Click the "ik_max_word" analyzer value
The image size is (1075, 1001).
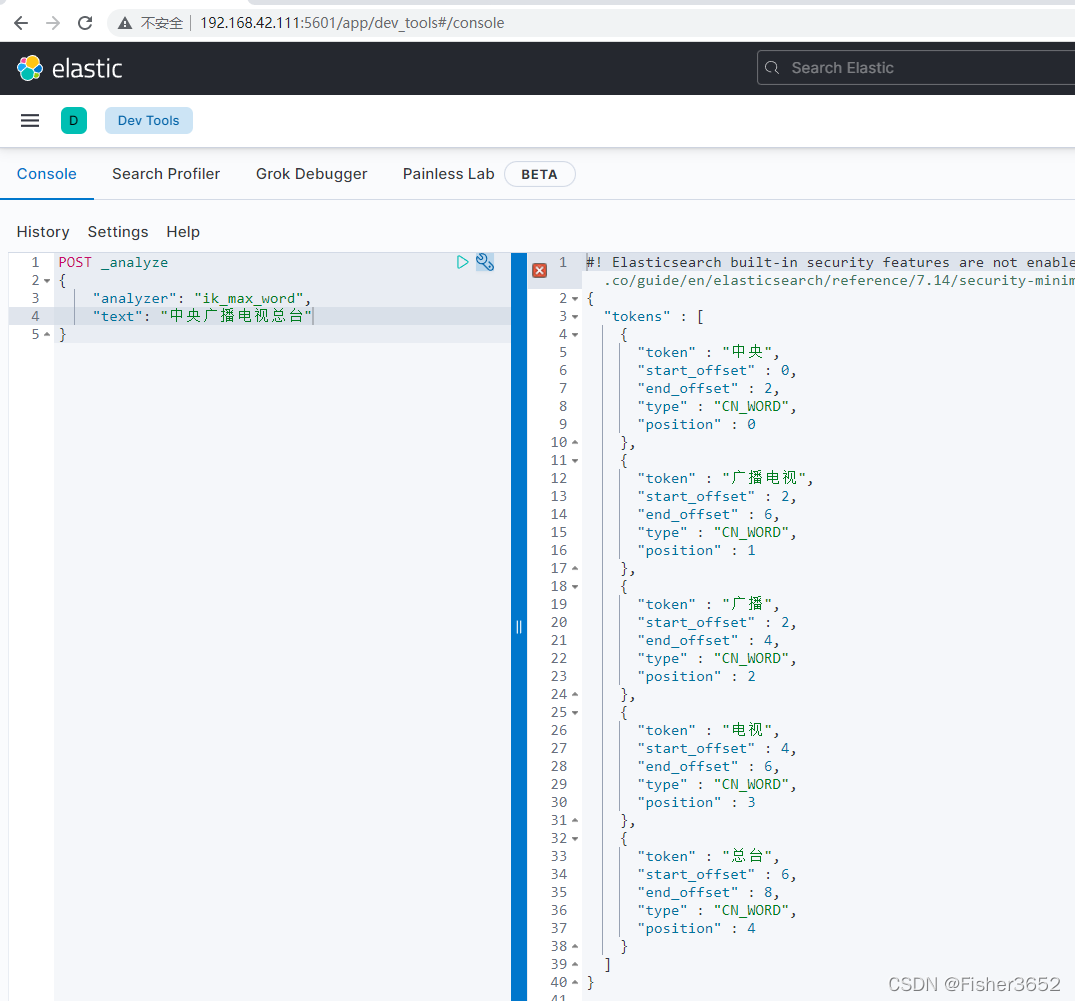250,298
